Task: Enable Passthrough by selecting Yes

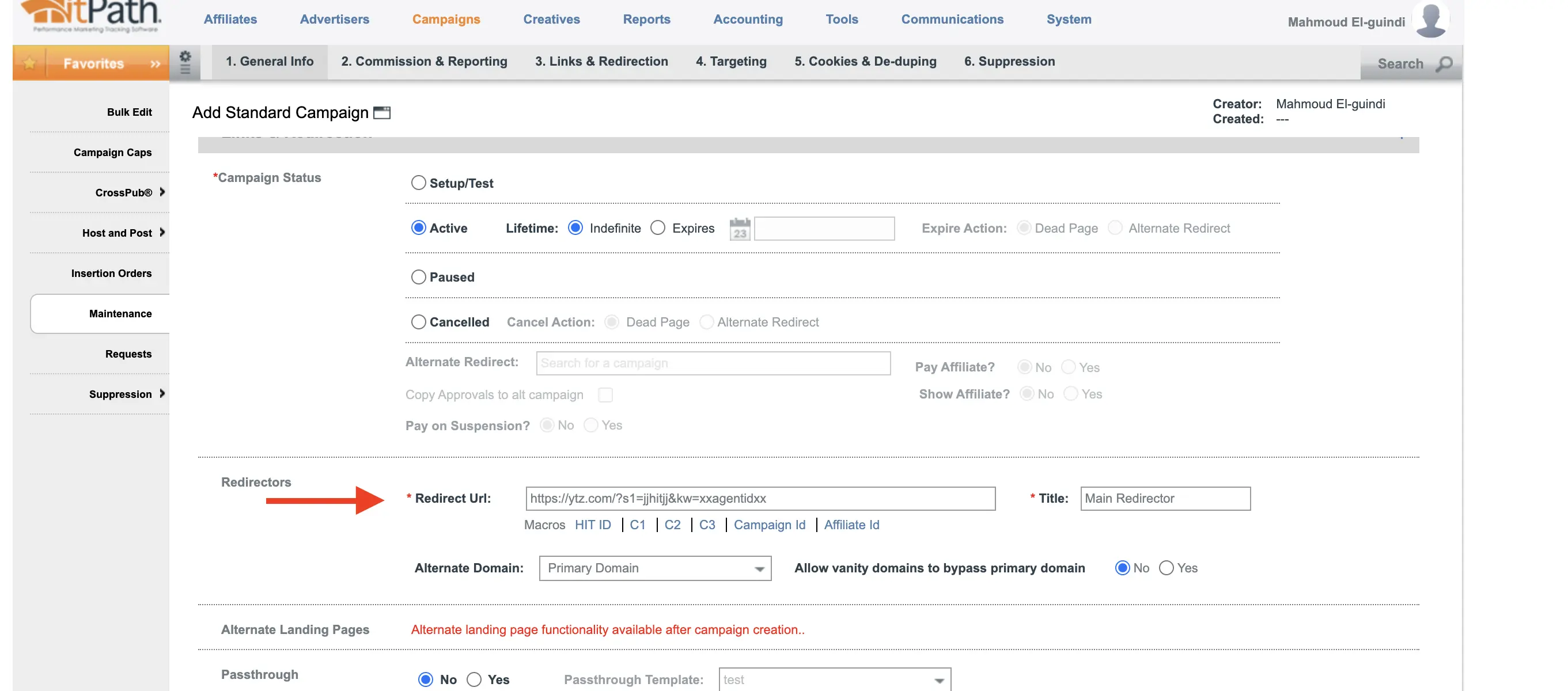Action: click(x=474, y=679)
